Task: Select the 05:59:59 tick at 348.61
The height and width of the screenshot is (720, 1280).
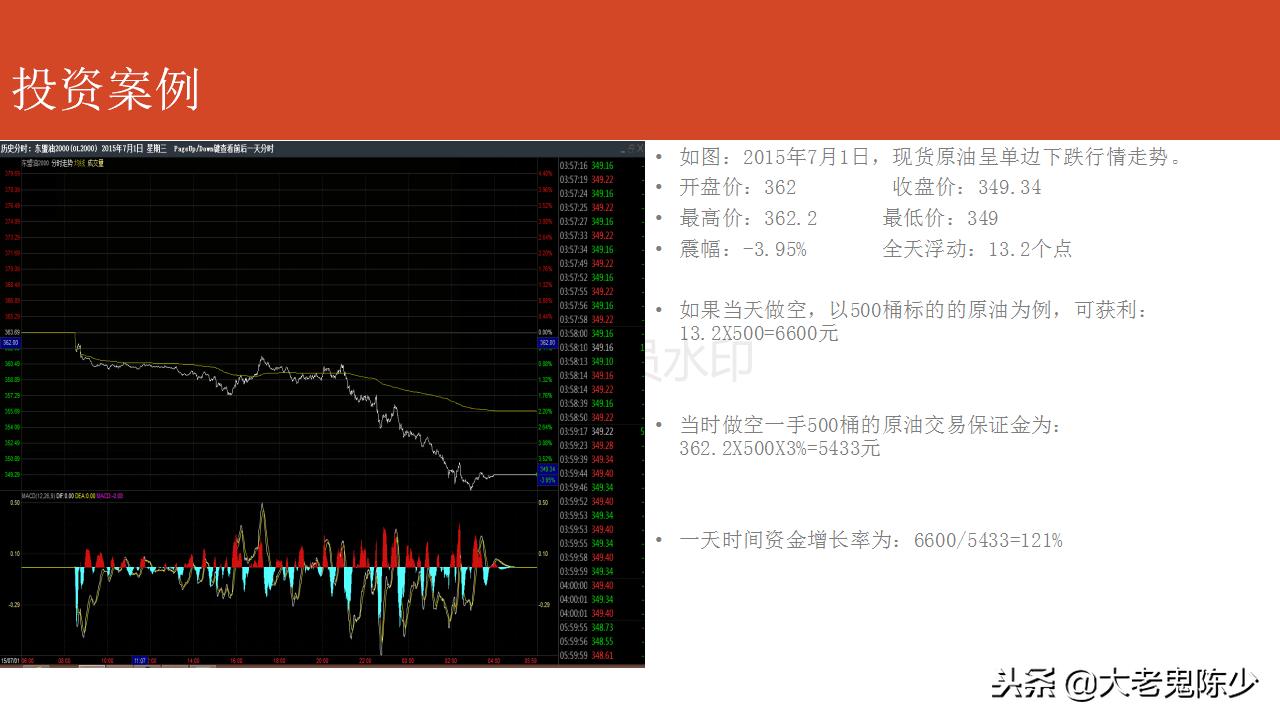Action: [586, 655]
